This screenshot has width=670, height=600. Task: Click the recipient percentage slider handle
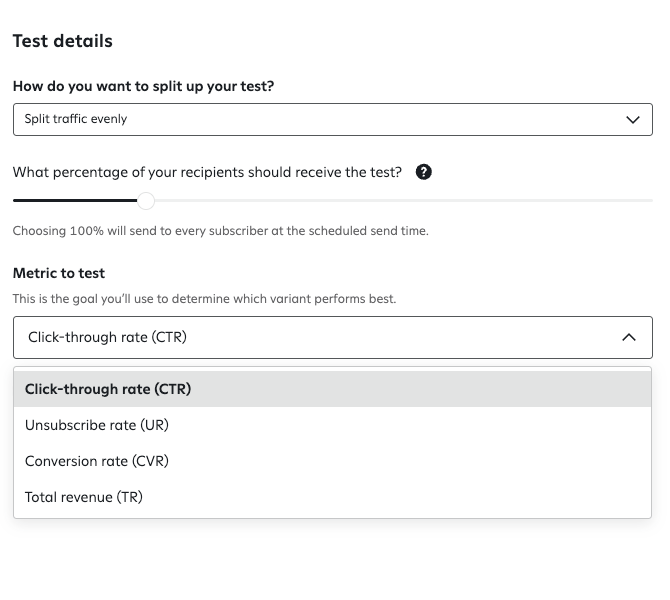pyautogui.click(x=146, y=201)
